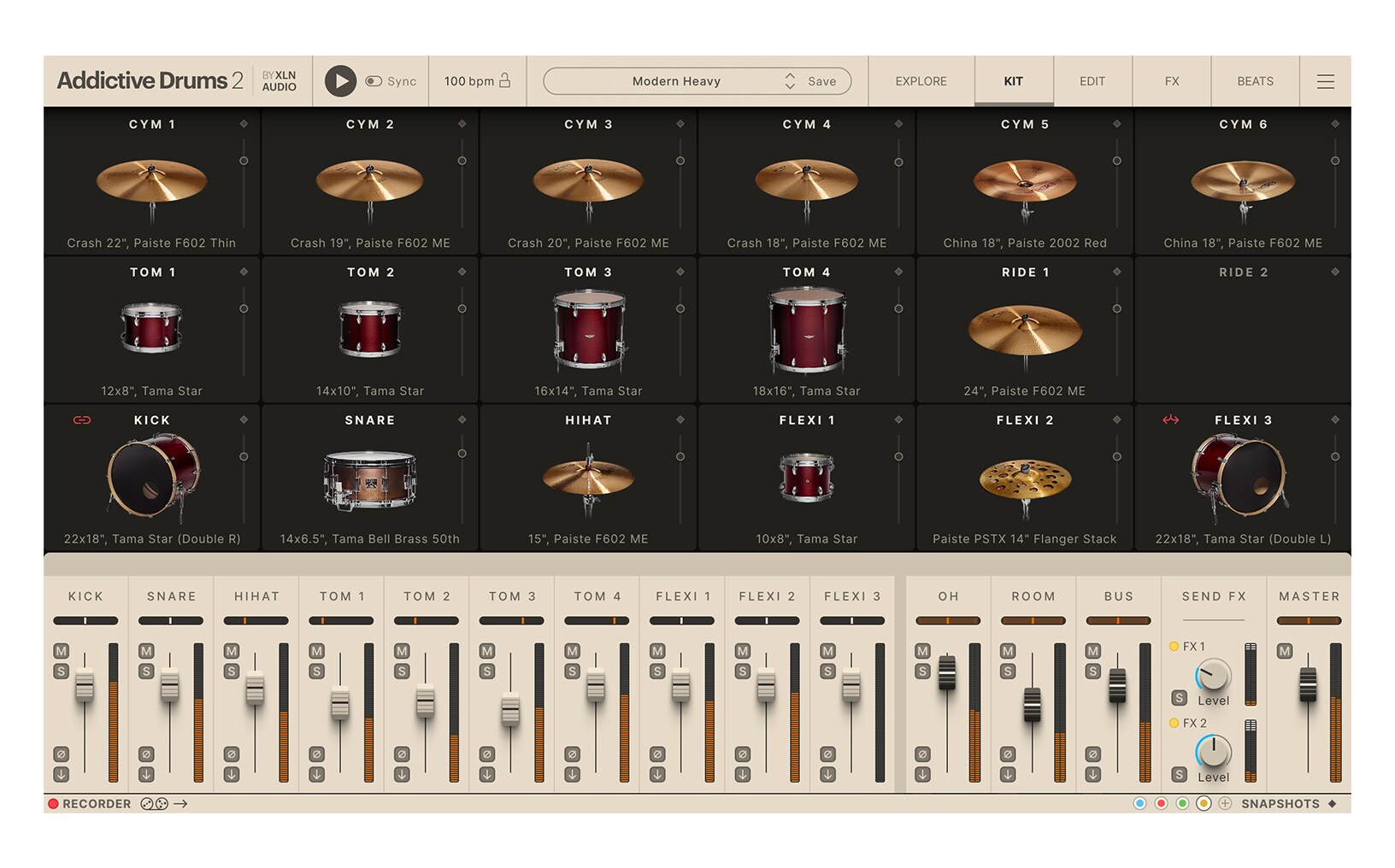
Task: Open the CYM 2 slot diamond menu
Action: coord(462,124)
